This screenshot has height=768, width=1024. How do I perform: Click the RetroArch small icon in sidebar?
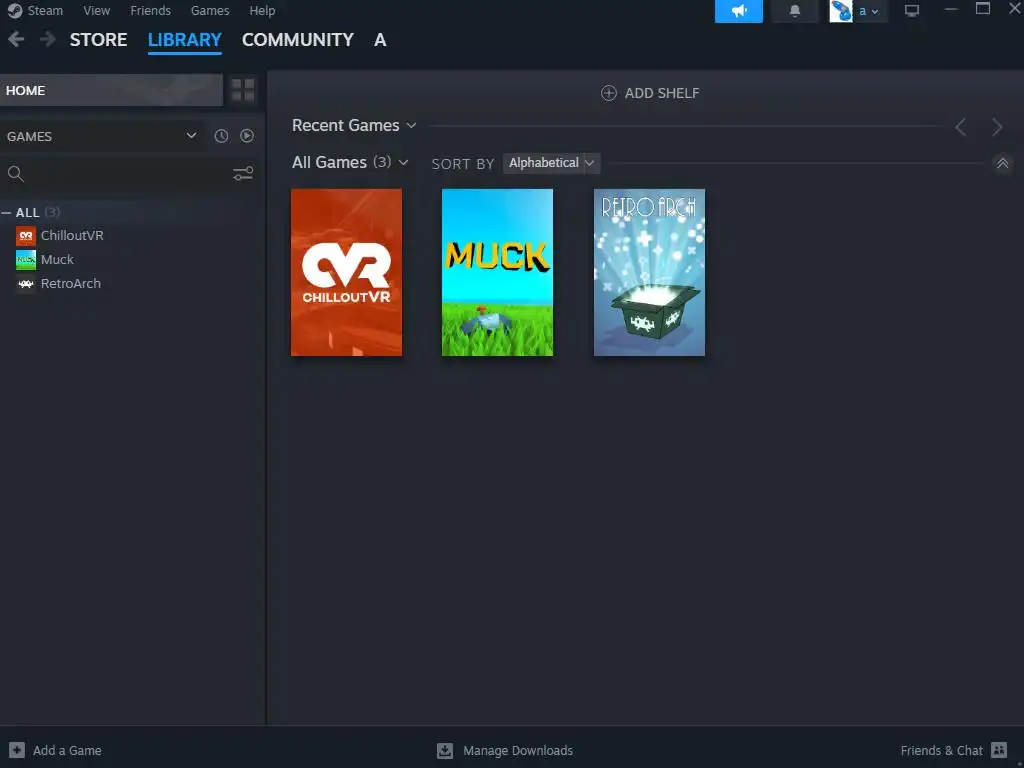tap(26, 284)
